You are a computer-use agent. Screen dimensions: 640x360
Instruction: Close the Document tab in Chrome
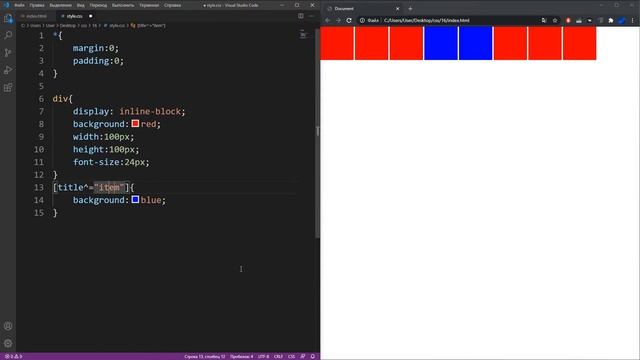(x=398, y=9)
